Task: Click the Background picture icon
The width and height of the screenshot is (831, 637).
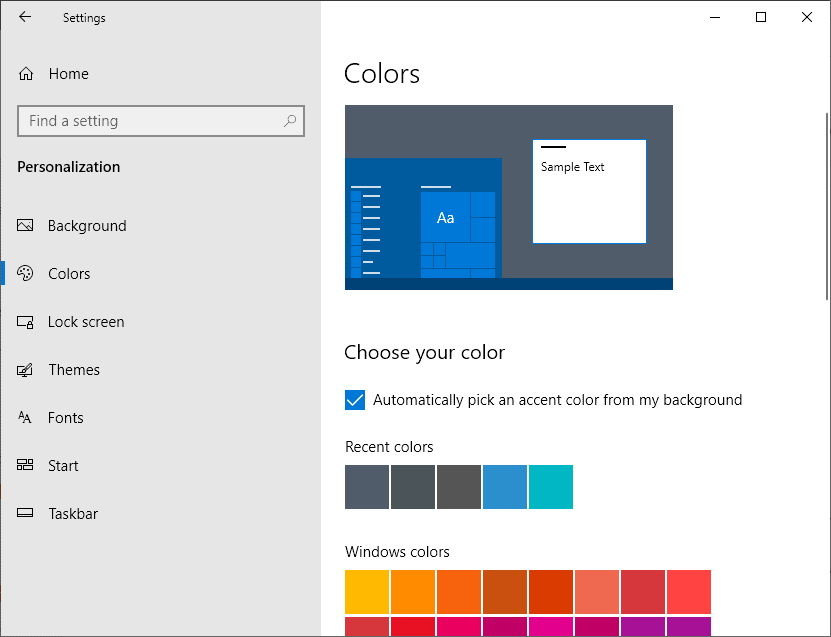Action: click(x=26, y=226)
